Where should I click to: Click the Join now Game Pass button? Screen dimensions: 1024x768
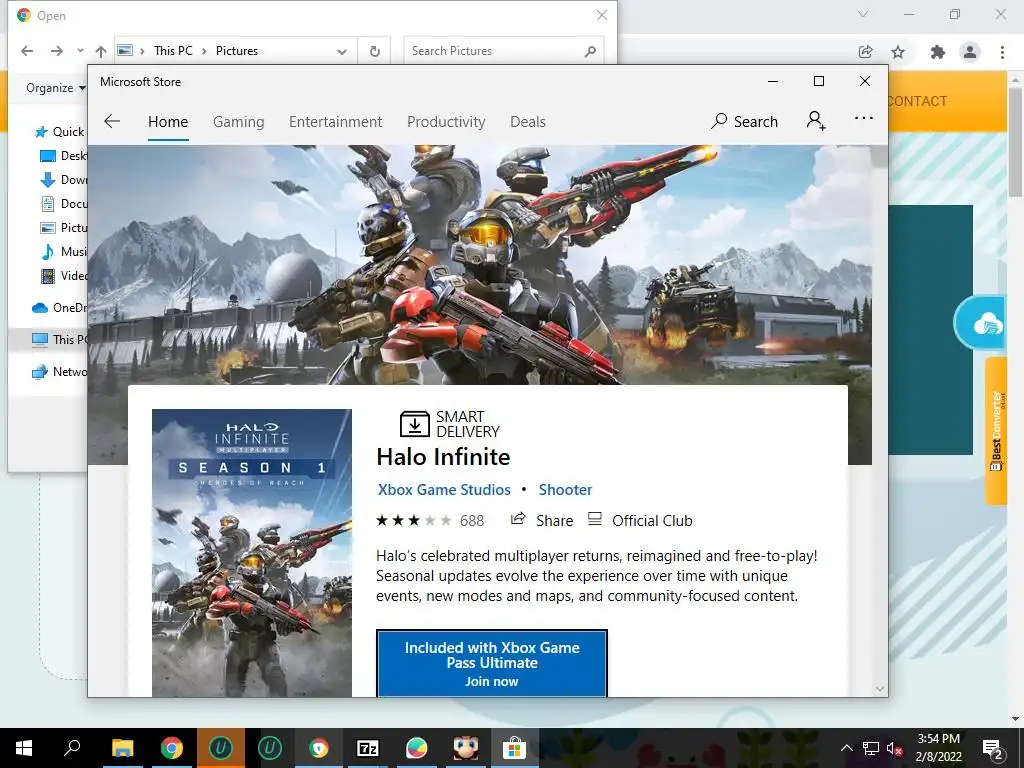(x=492, y=664)
